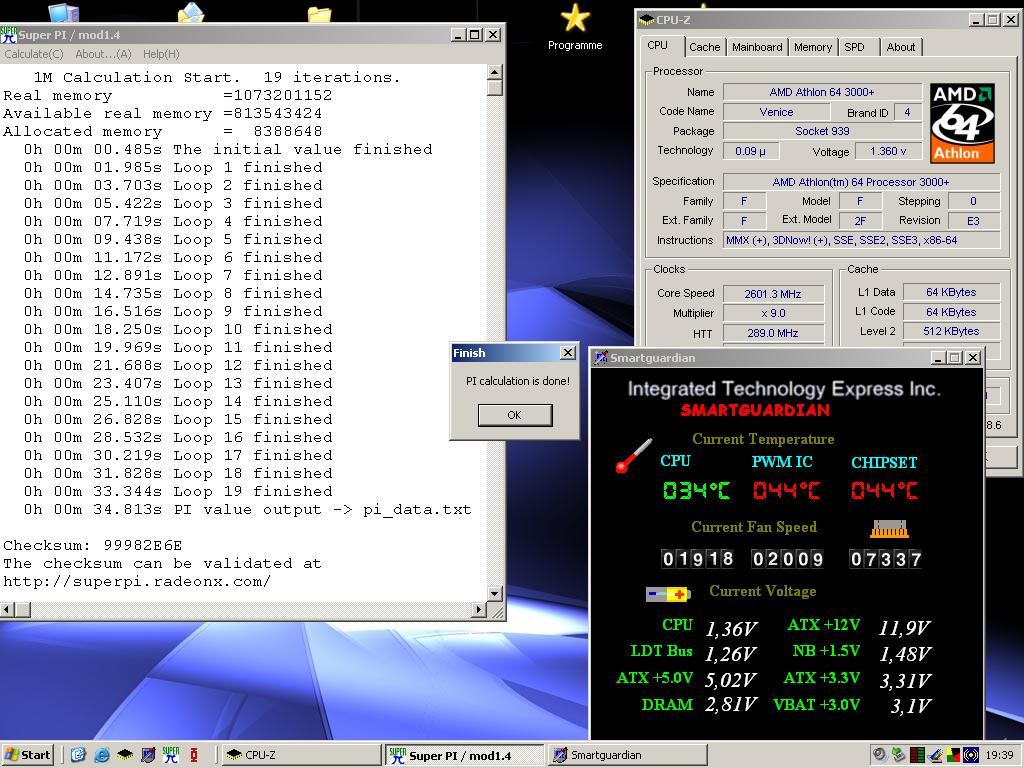This screenshot has width=1024, height=768.
Task: Click the 'Loop 19 finished' line in Super PI
Action: point(178,491)
